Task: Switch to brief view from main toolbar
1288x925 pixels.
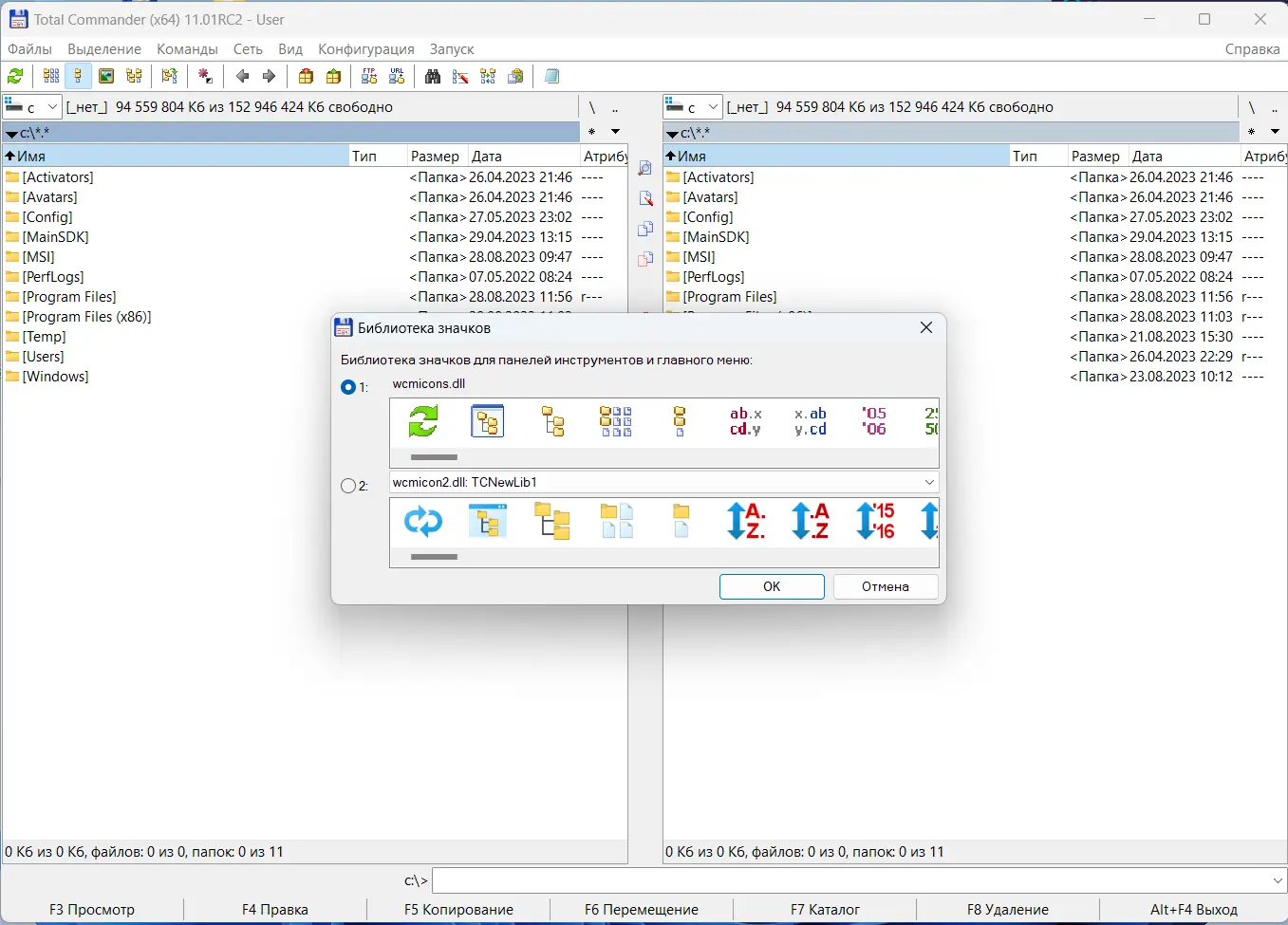Action: tap(51, 77)
